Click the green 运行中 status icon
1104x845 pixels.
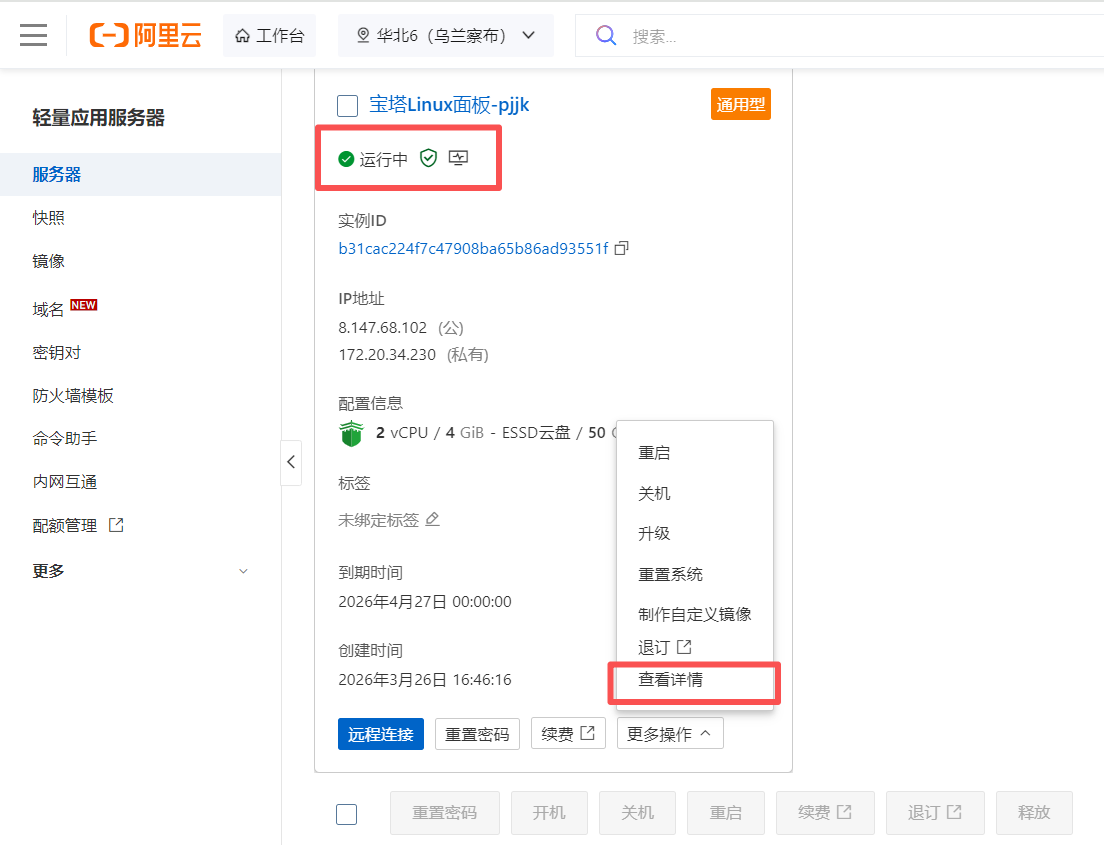coord(346,159)
